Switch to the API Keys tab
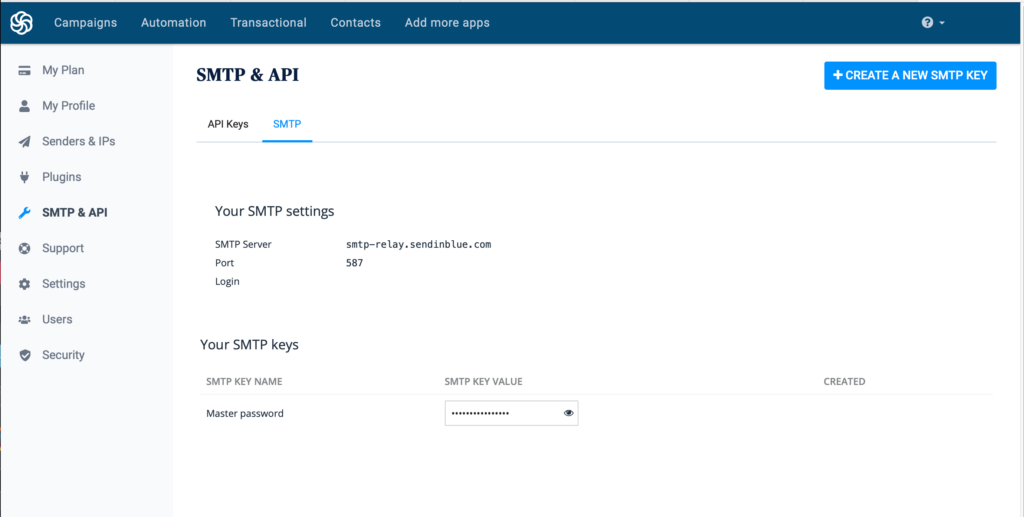The width and height of the screenshot is (1024, 517). tap(228, 124)
